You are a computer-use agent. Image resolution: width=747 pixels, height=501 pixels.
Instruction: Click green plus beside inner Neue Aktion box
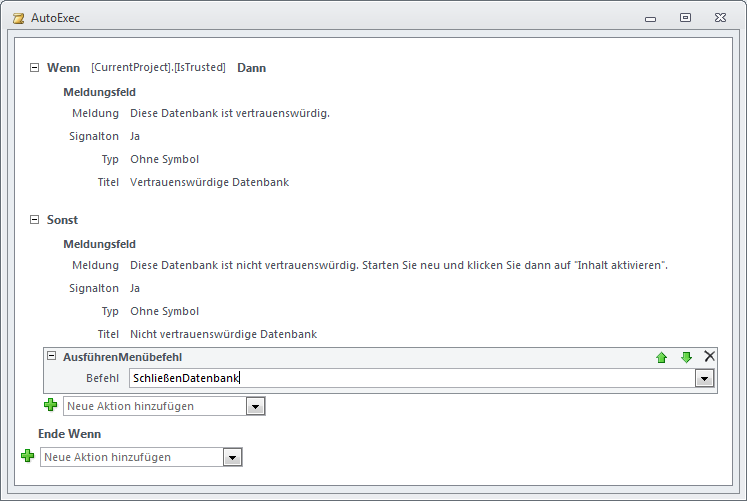(50, 405)
